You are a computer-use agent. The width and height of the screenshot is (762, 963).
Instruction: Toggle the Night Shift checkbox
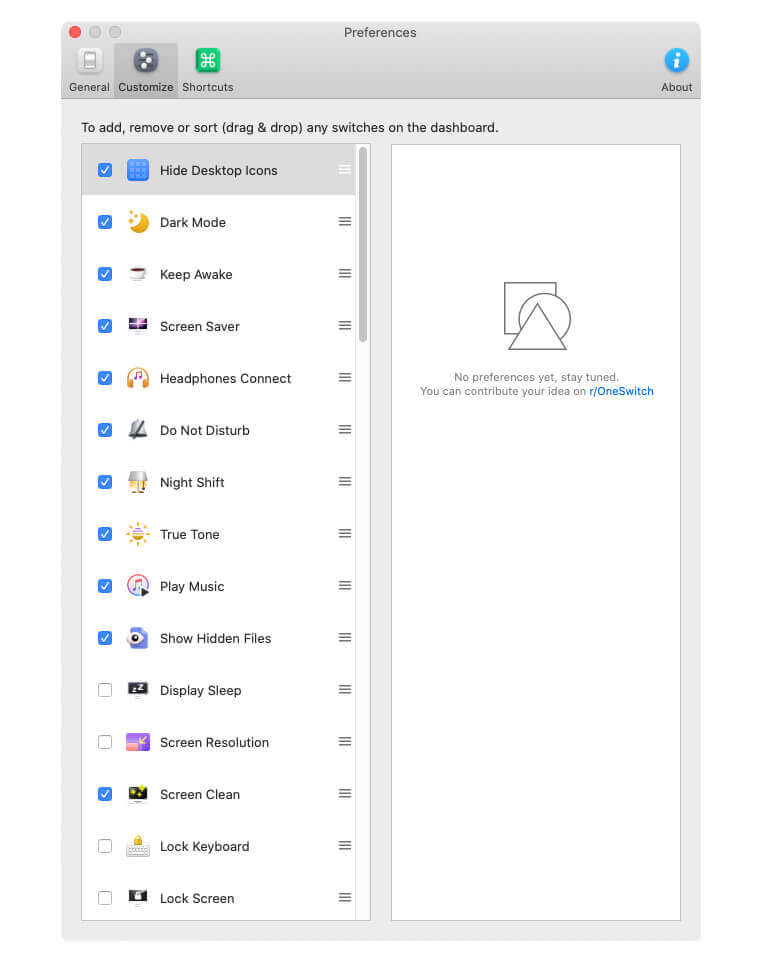click(105, 482)
